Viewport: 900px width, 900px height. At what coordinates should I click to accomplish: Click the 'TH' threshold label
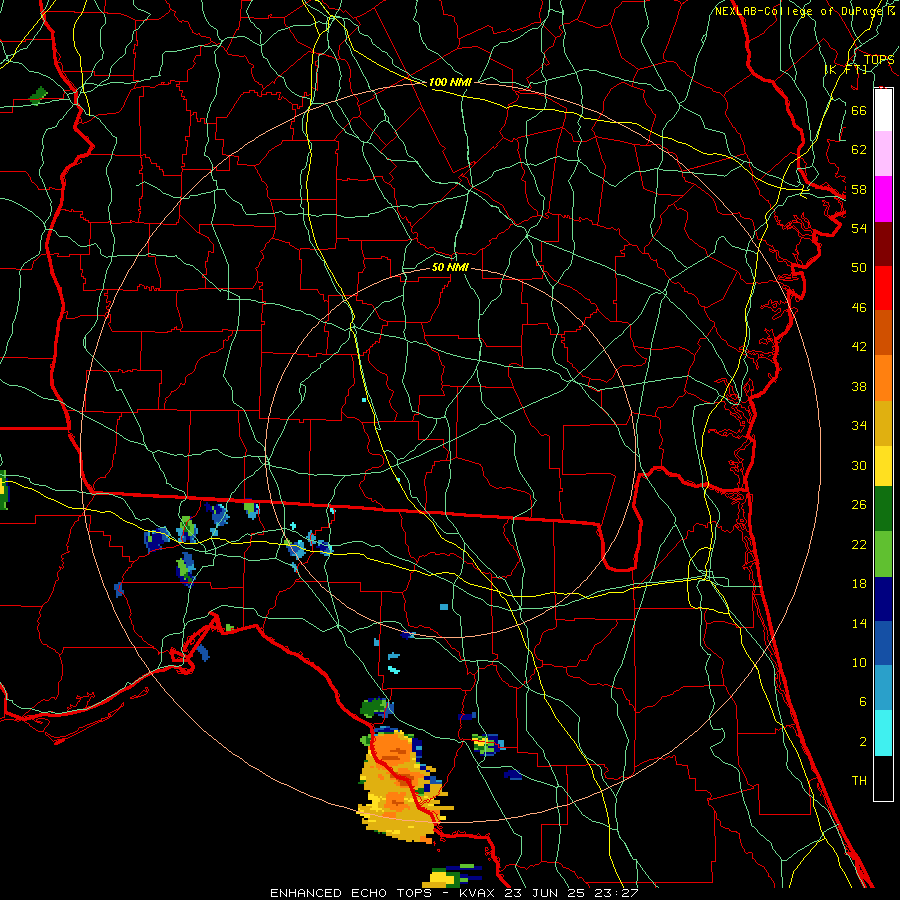859,781
